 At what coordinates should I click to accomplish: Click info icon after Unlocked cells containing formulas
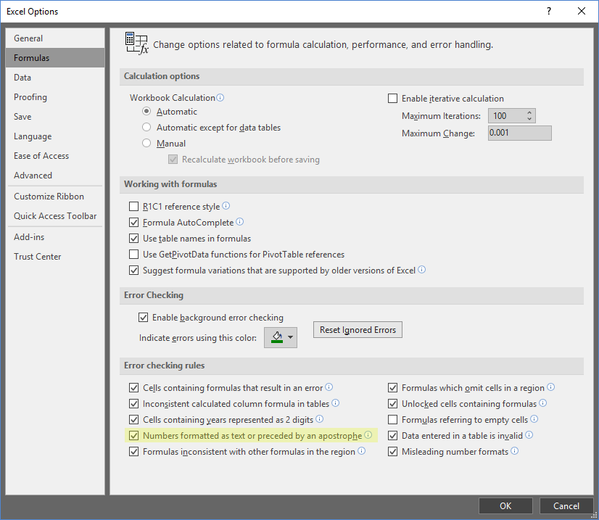point(543,403)
